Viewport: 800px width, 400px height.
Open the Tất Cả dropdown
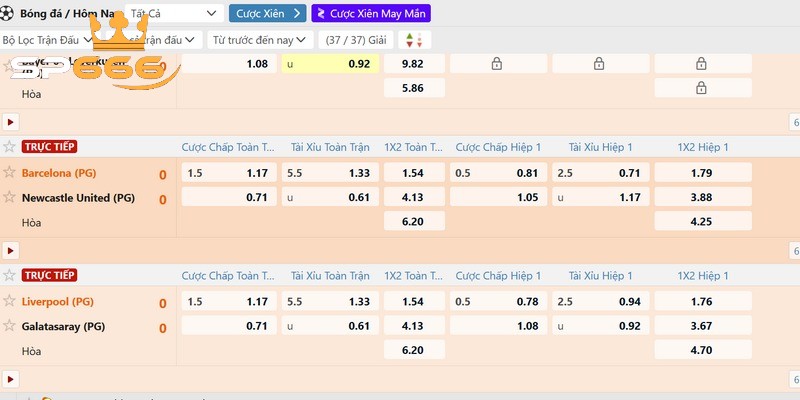174,13
